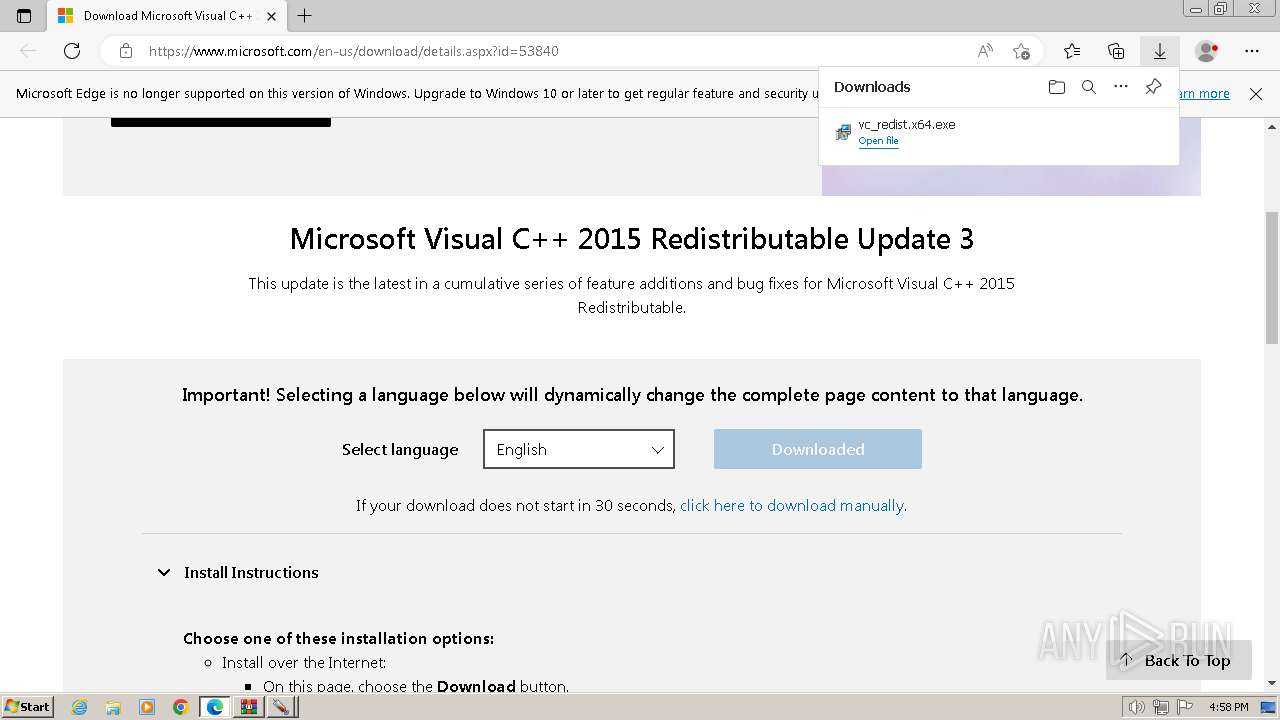Click the 4:58 PM system clock

click(x=1228, y=707)
